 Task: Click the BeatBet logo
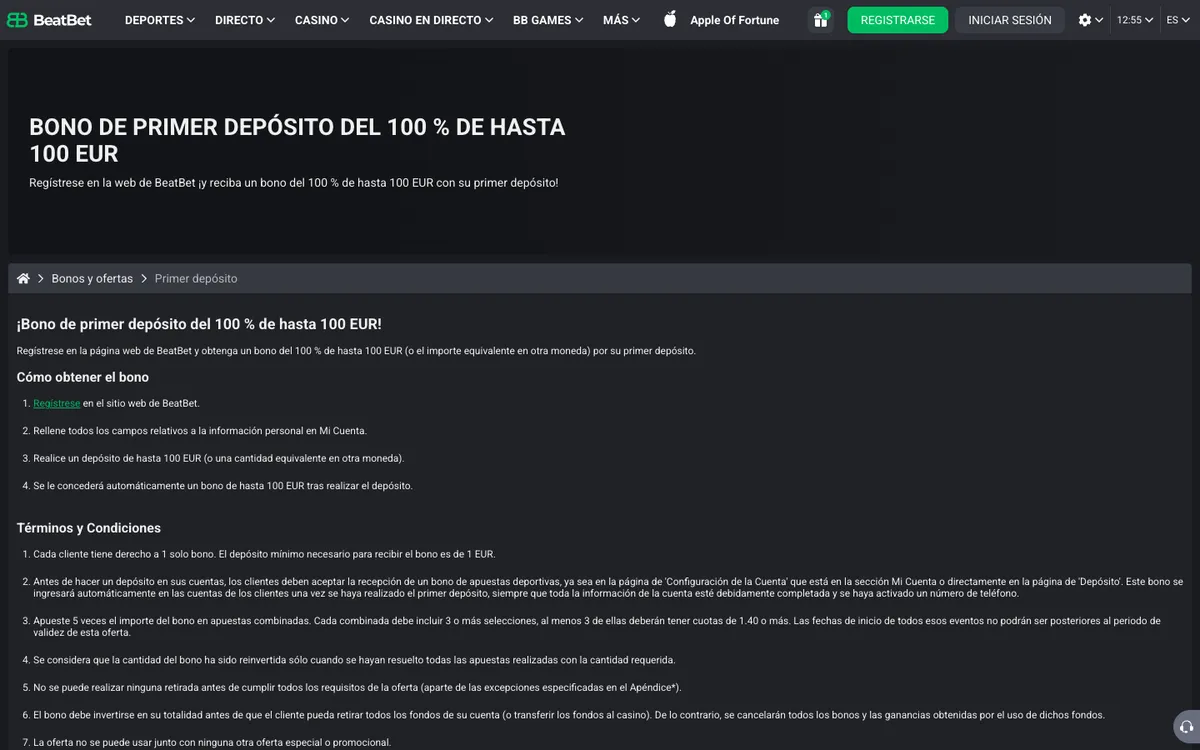[49, 20]
